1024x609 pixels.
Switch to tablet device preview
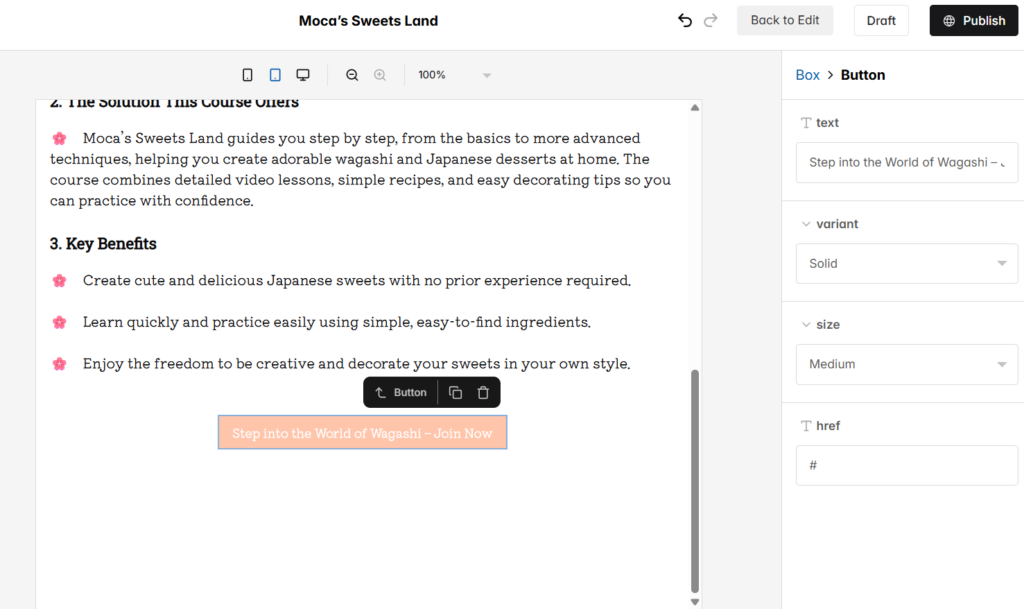click(x=275, y=75)
